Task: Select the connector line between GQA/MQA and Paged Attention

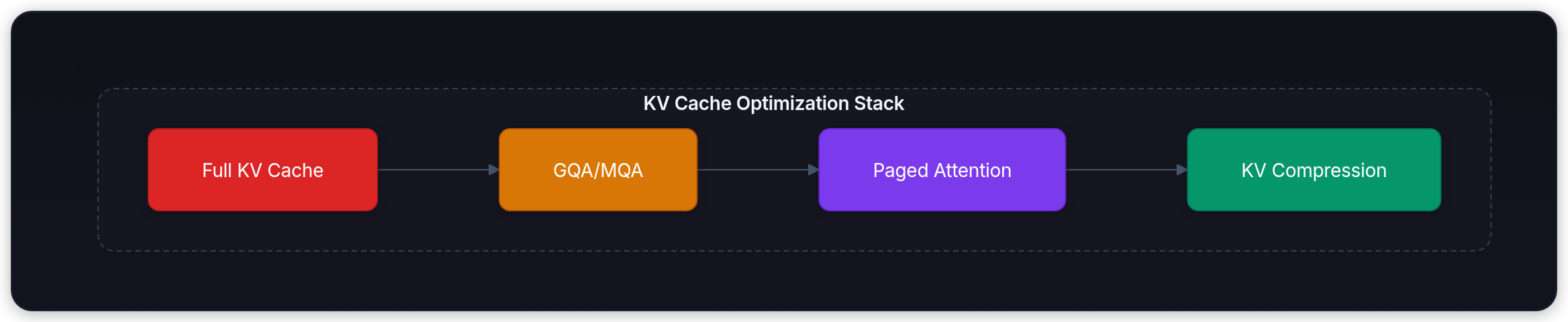Action: (752, 170)
